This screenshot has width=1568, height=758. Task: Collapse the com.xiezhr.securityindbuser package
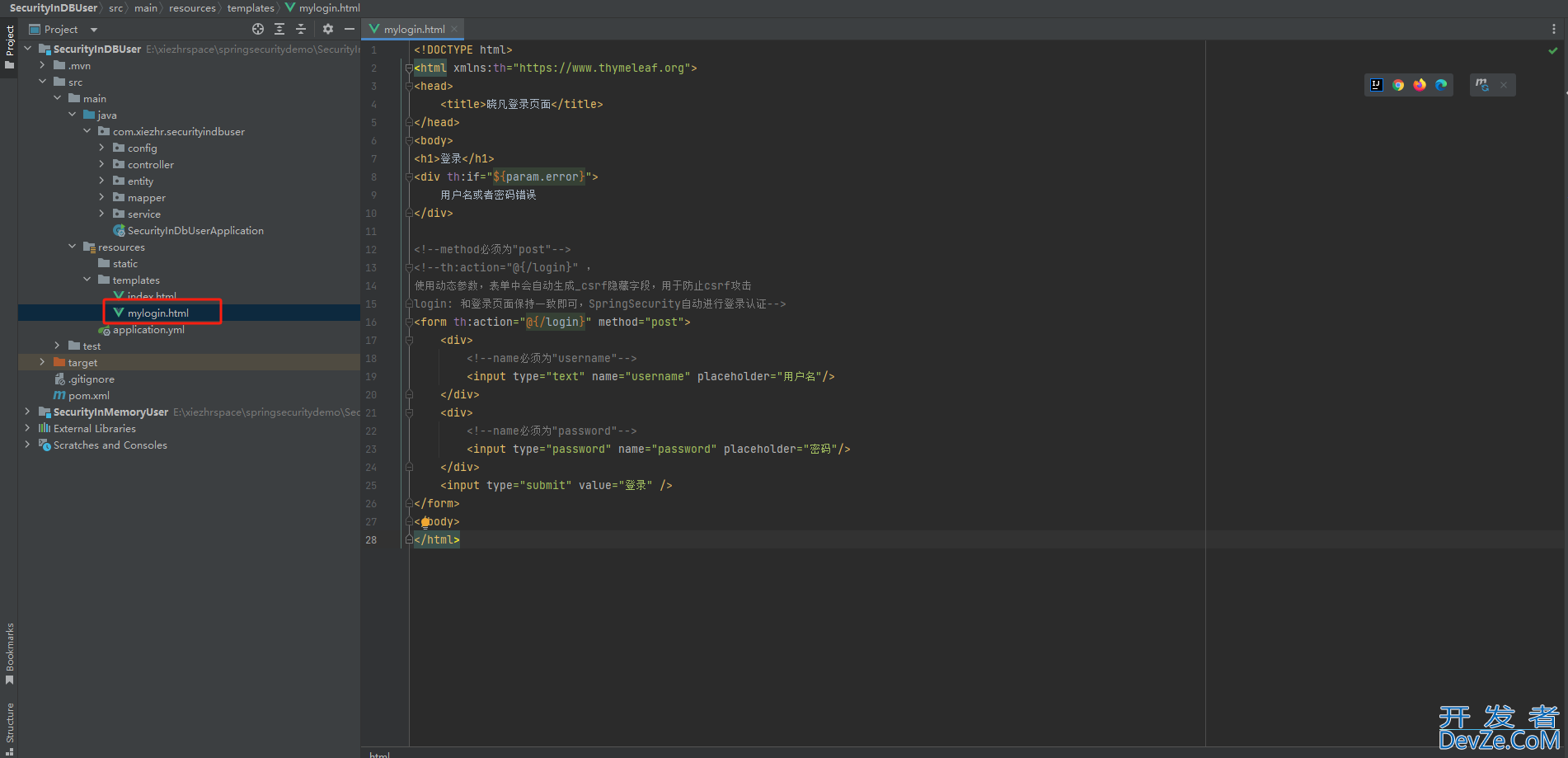coord(87,131)
